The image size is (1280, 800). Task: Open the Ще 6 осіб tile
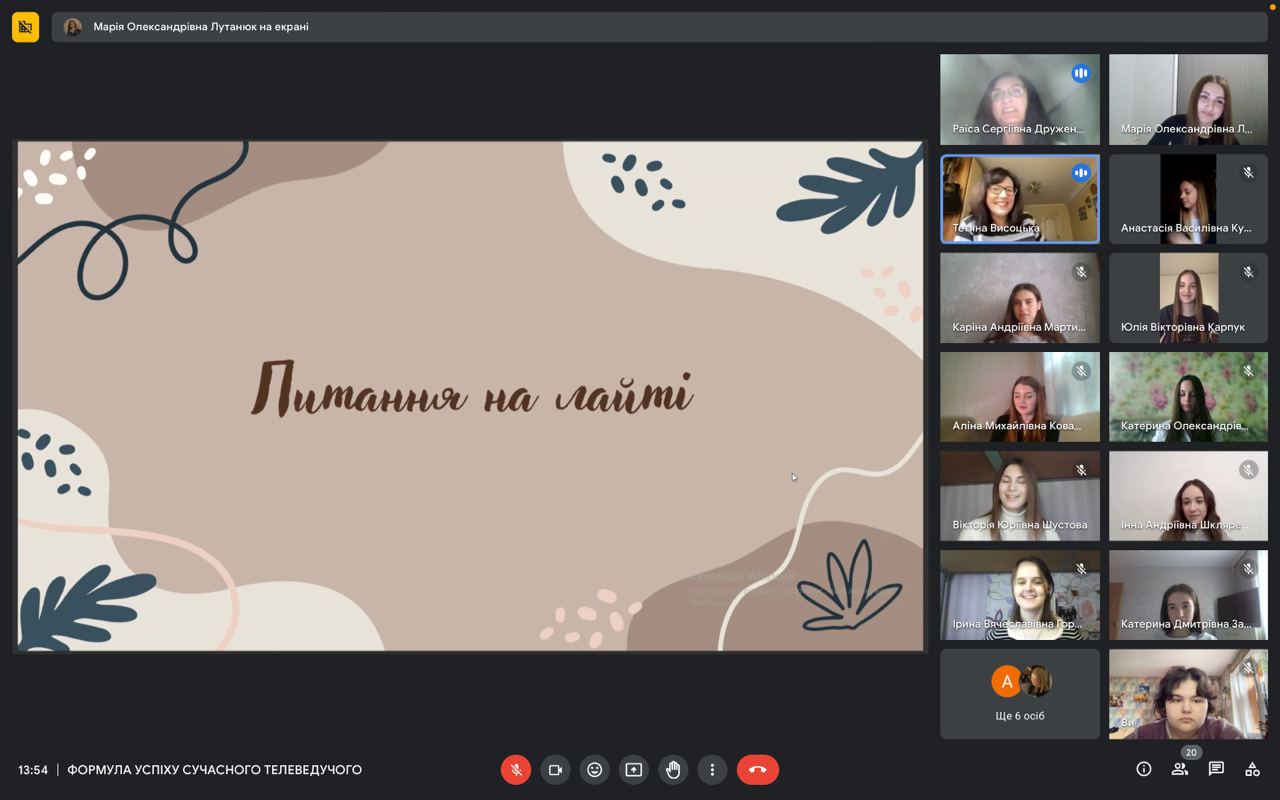pos(1020,694)
